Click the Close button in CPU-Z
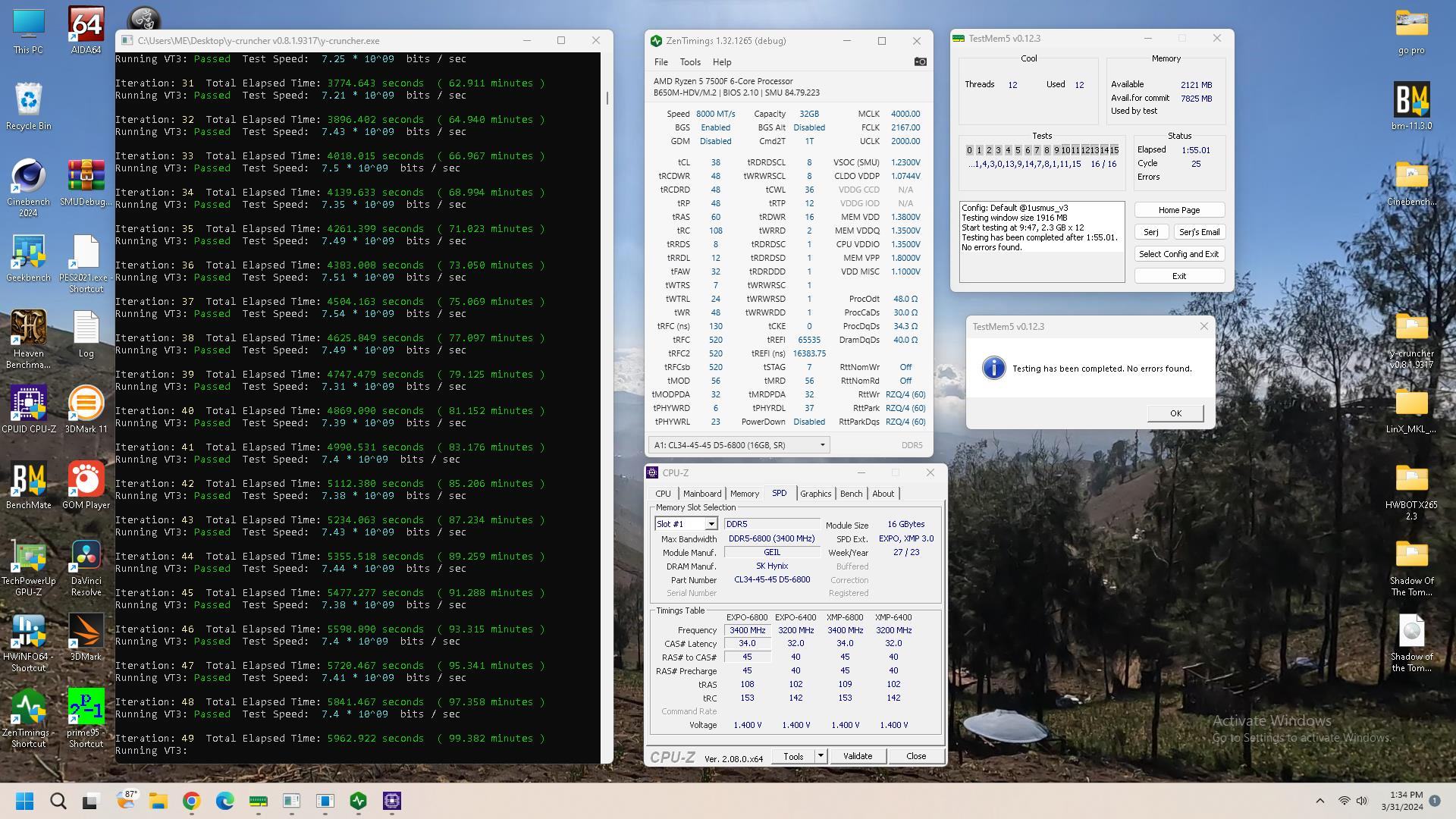 point(916,756)
